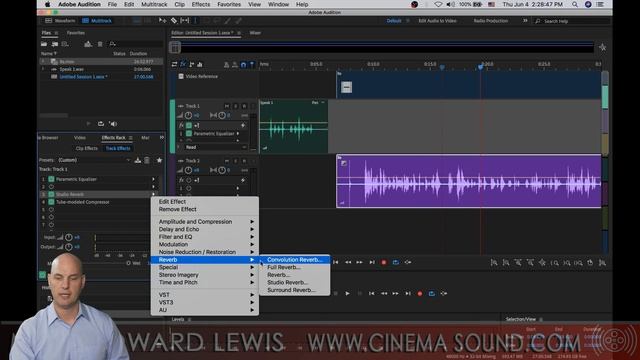Image resolution: width=640 pixels, height=360 pixels.
Task: Select the Move tool in top toolbar
Action: pyautogui.click(x=162, y=20)
